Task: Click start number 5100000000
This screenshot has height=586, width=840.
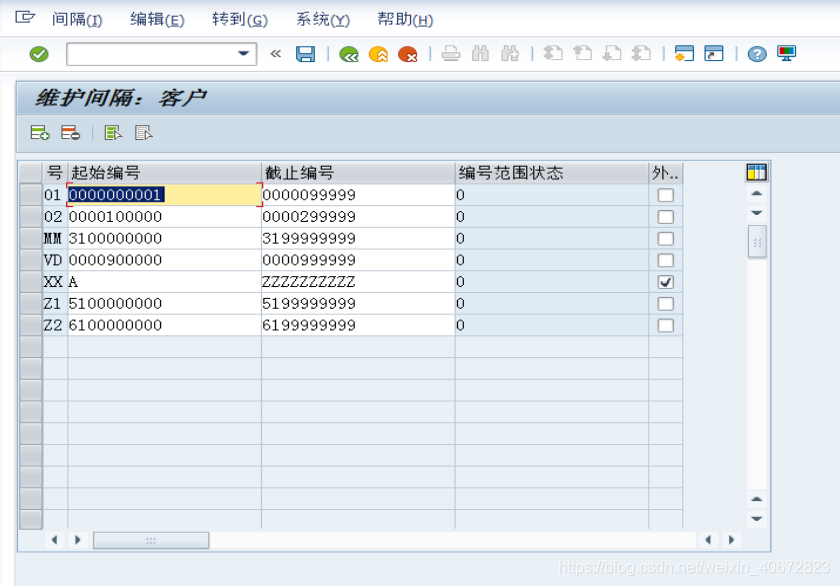Action: pyautogui.click(x=164, y=304)
